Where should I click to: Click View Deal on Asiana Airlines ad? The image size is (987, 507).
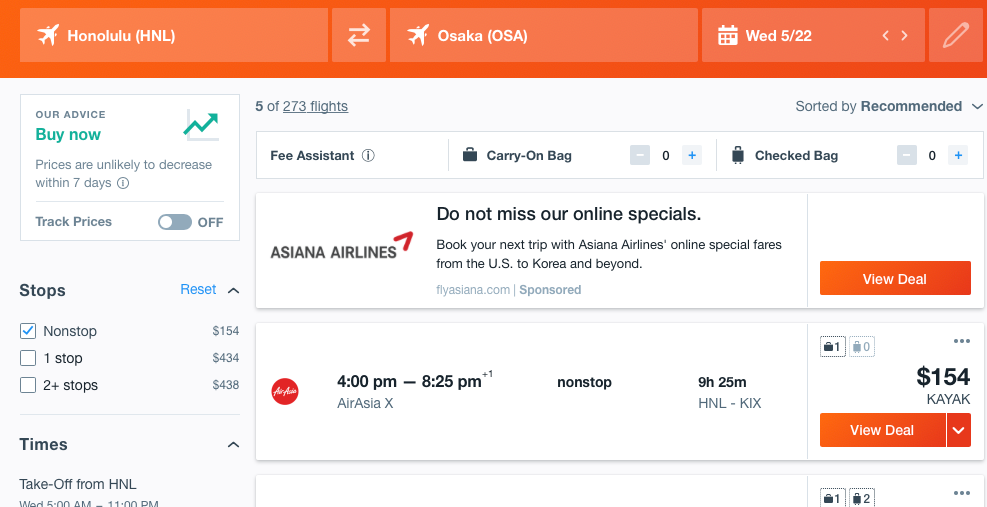point(895,278)
